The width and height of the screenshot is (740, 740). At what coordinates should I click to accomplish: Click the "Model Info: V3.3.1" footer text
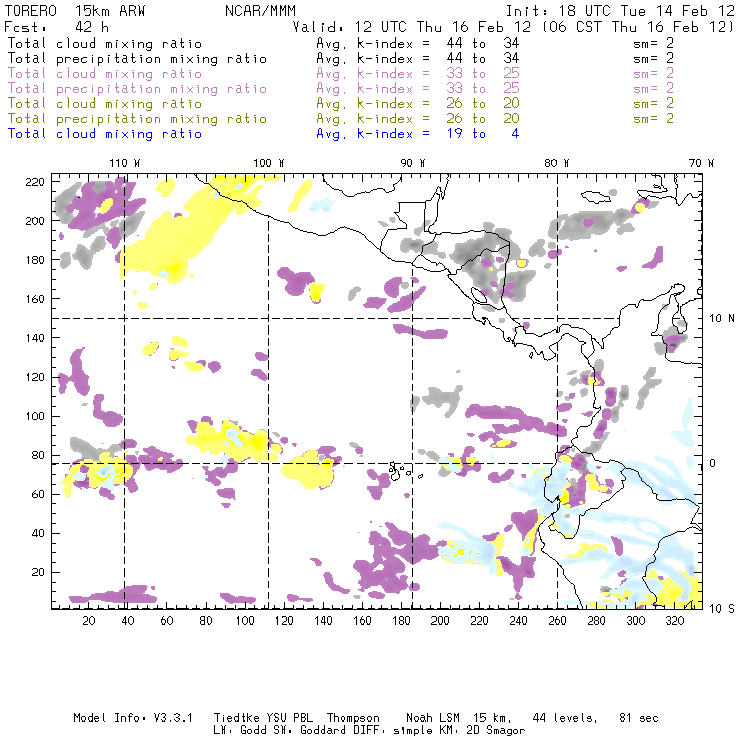(x=133, y=718)
